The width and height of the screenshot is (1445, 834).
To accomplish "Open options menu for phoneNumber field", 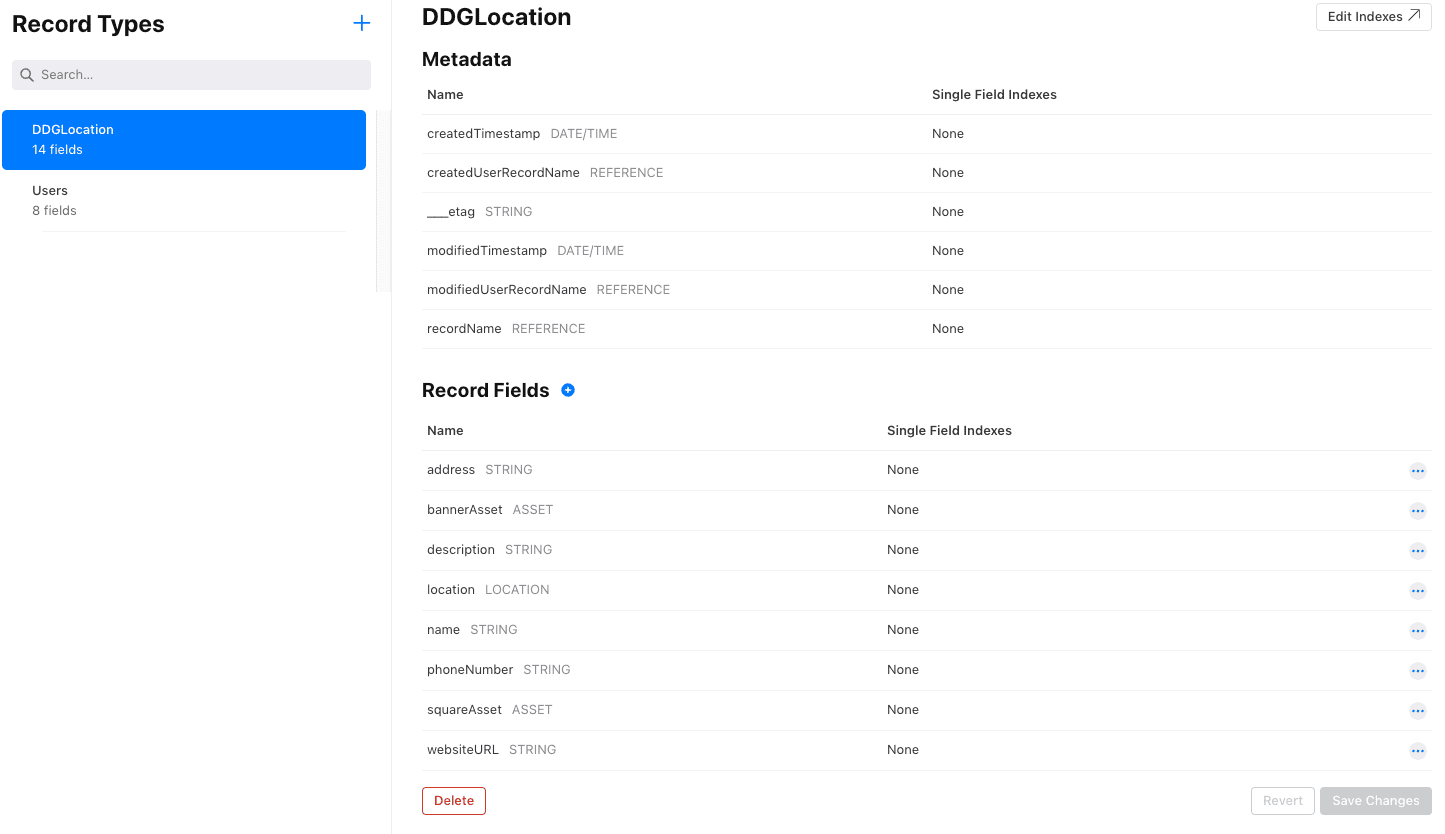I will point(1417,671).
